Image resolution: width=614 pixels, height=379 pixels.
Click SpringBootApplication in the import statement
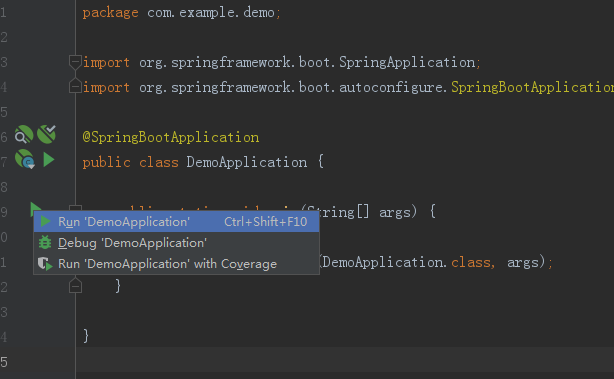tap(532, 87)
